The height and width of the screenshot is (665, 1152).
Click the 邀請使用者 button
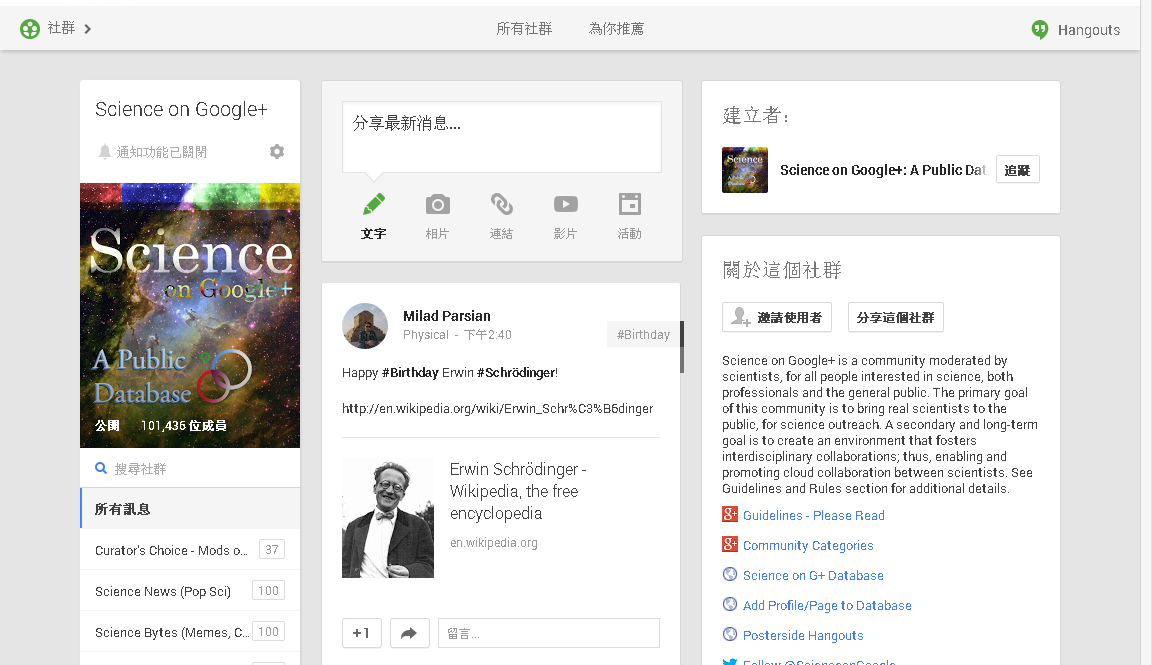point(777,317)
